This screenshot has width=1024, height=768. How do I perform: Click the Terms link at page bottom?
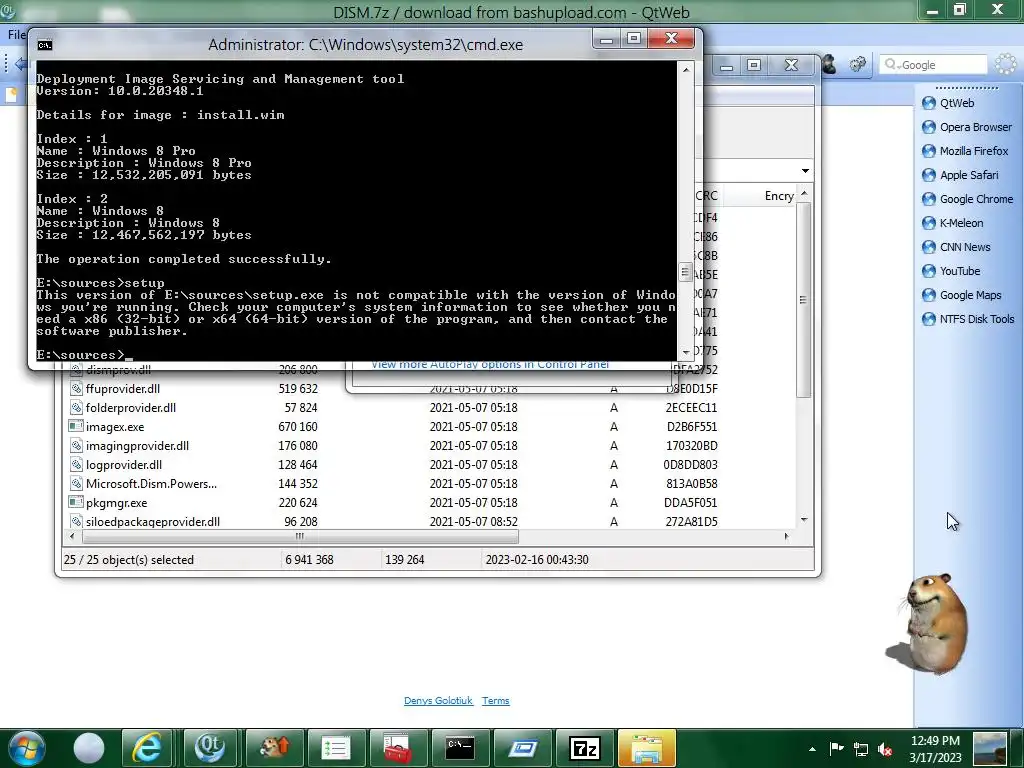click(x=496, y=701)
